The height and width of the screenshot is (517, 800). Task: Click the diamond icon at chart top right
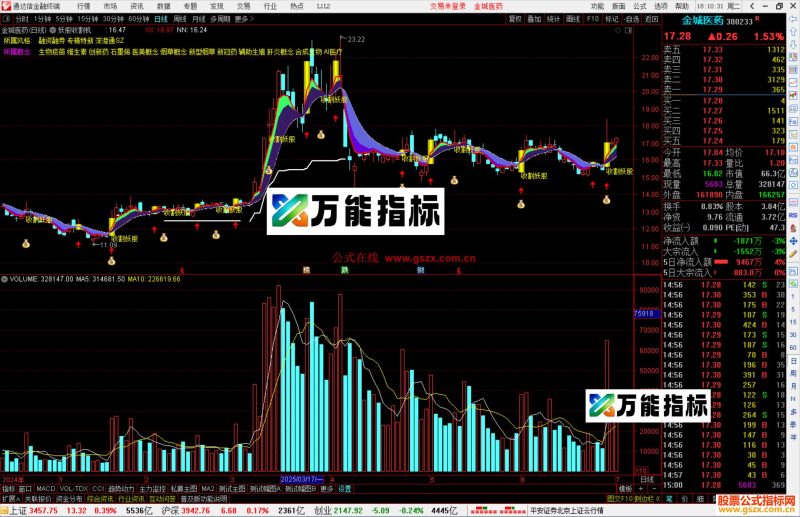(x=618, y=30)
